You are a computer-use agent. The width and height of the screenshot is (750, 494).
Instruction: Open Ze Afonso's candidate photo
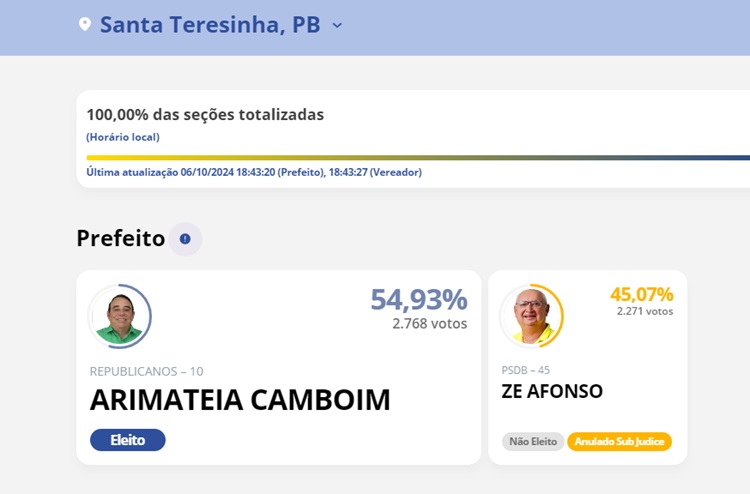coord(531,316)
